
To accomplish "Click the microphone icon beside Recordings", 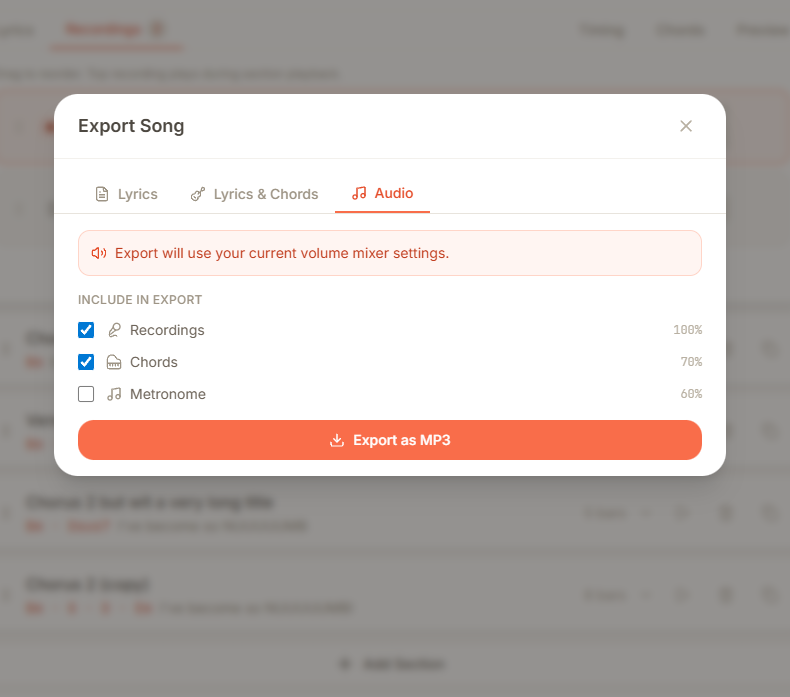I will click(114, 330).
